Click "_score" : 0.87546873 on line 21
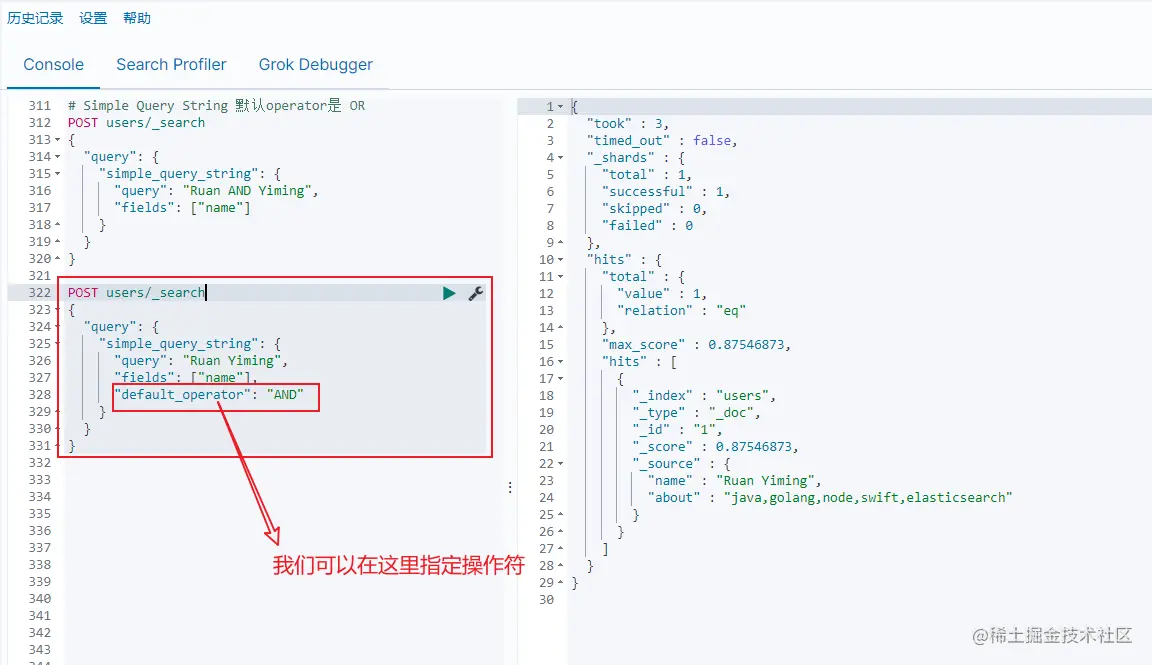 [715, 446]
